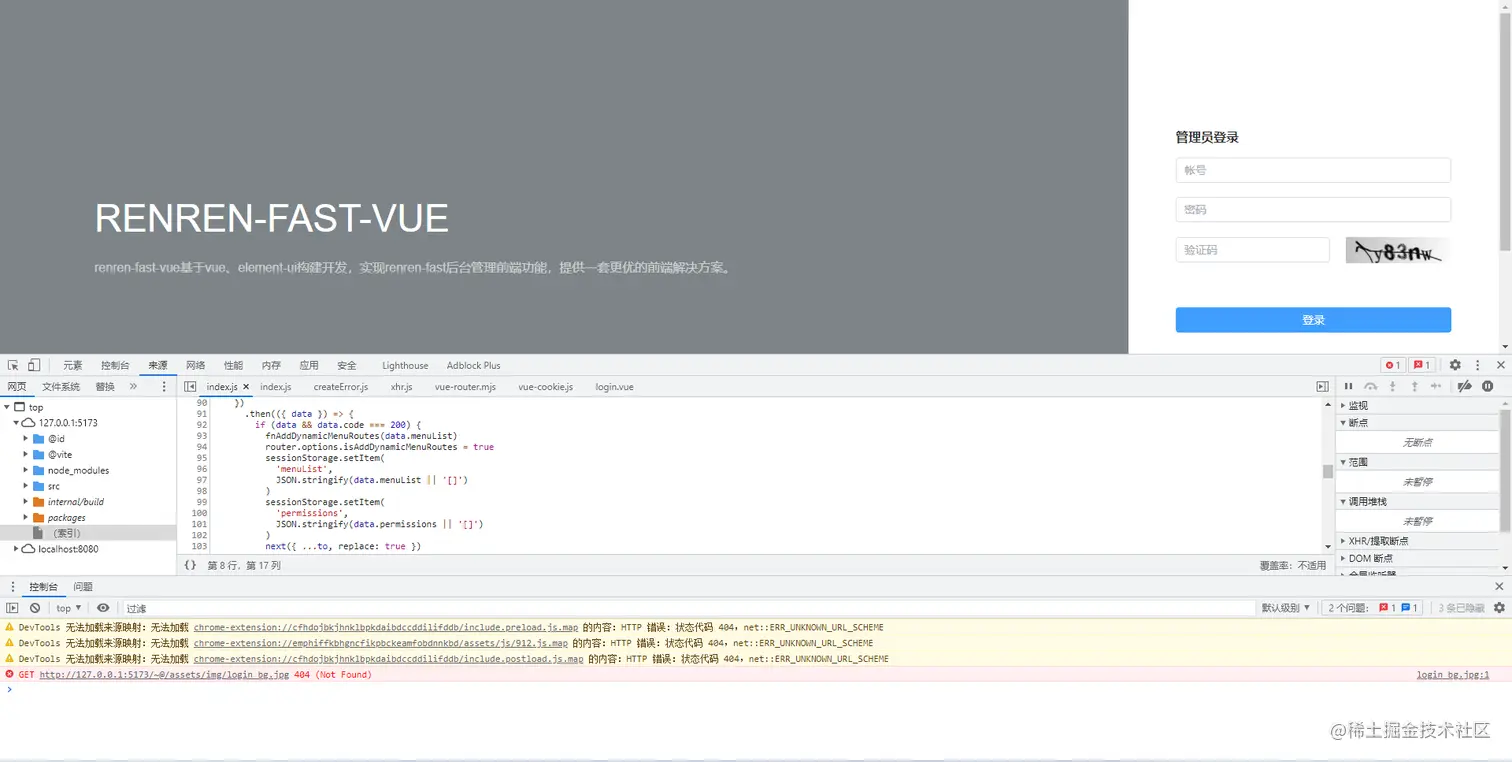Open the include.preload.js.map extension link
The height and width of the screenshot is (762, 1512).
pos(386,627)
